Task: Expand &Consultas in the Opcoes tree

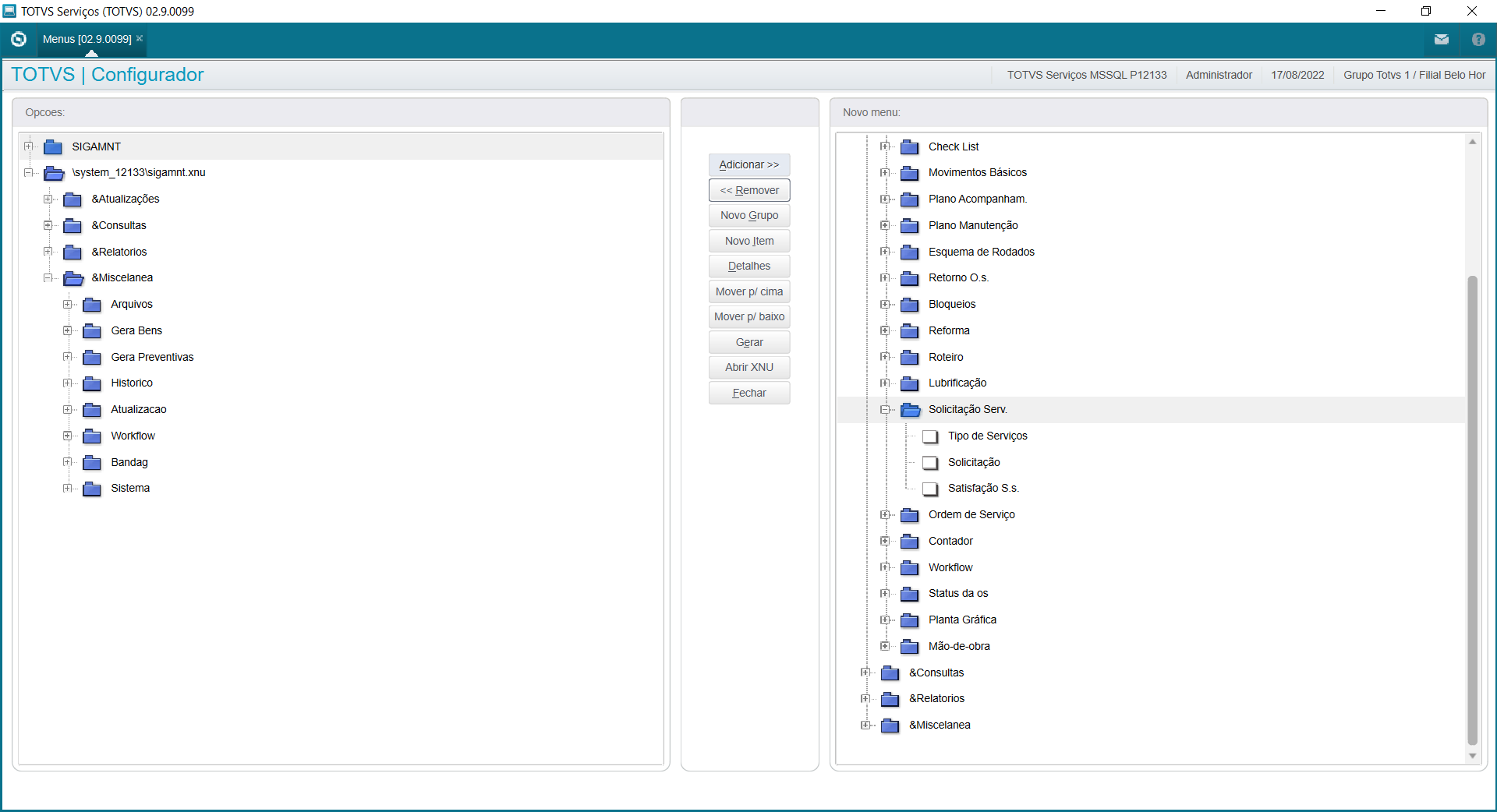Action: coord(48,225)
